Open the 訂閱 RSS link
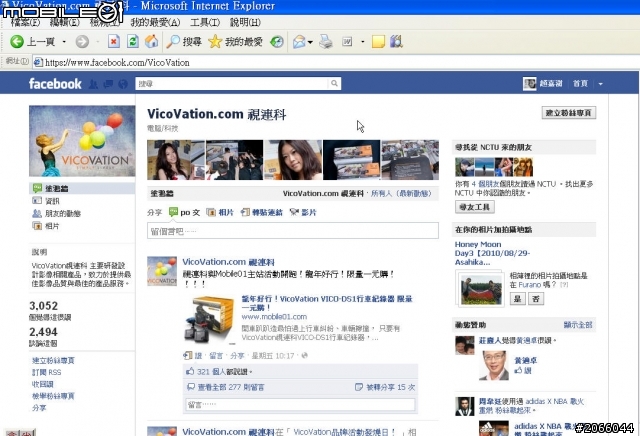 [x=47, y=372]
